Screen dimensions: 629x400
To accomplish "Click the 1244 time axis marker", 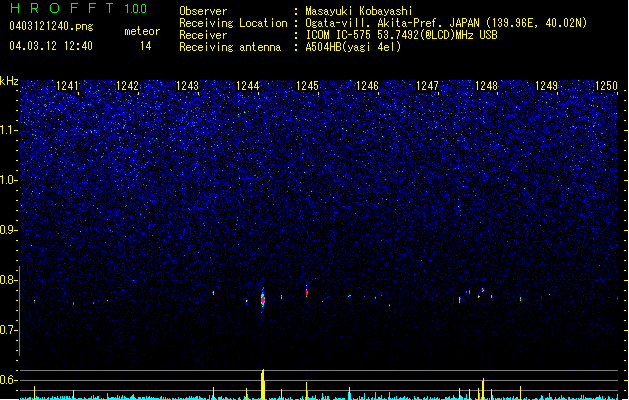I will point(248,86).
